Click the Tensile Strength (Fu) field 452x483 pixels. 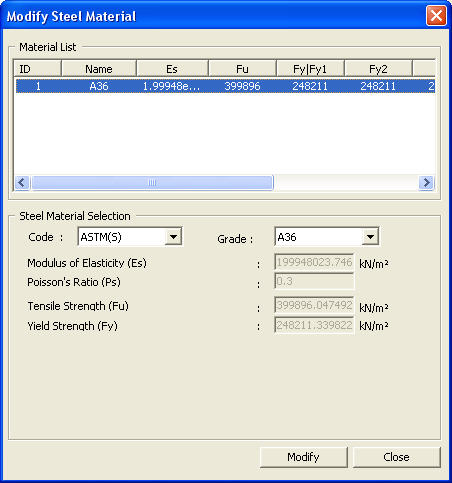tap(314, 305)
